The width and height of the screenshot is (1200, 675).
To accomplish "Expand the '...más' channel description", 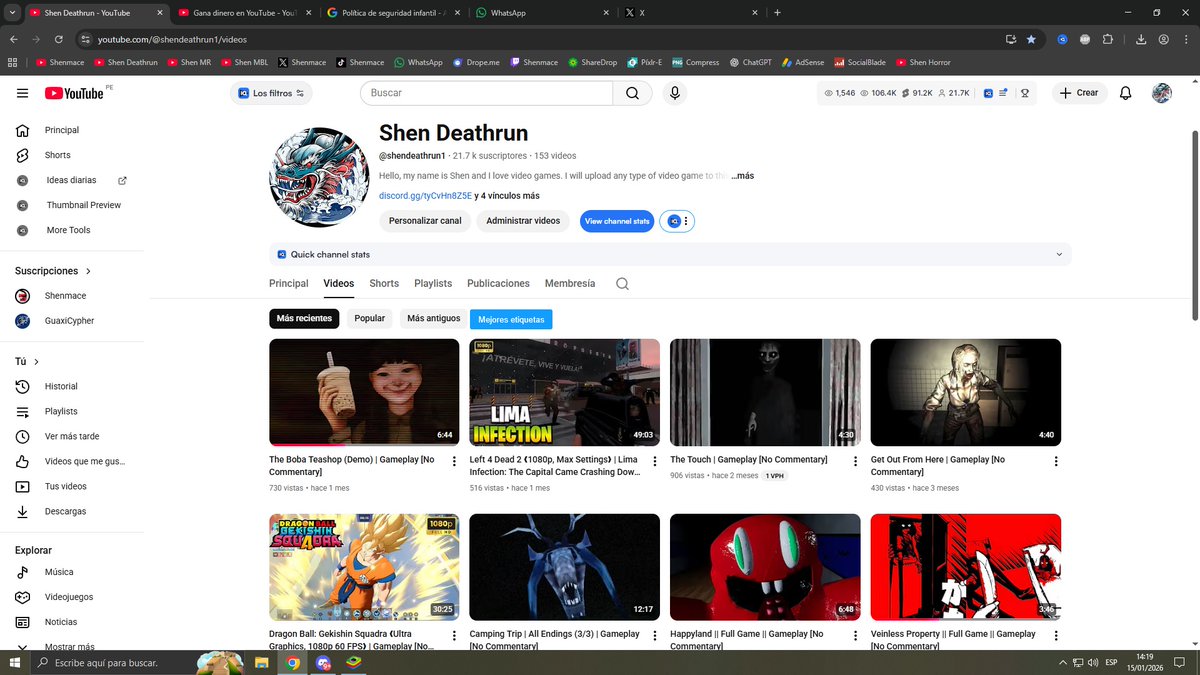I will pyautogui.click(x=741, y=175).
